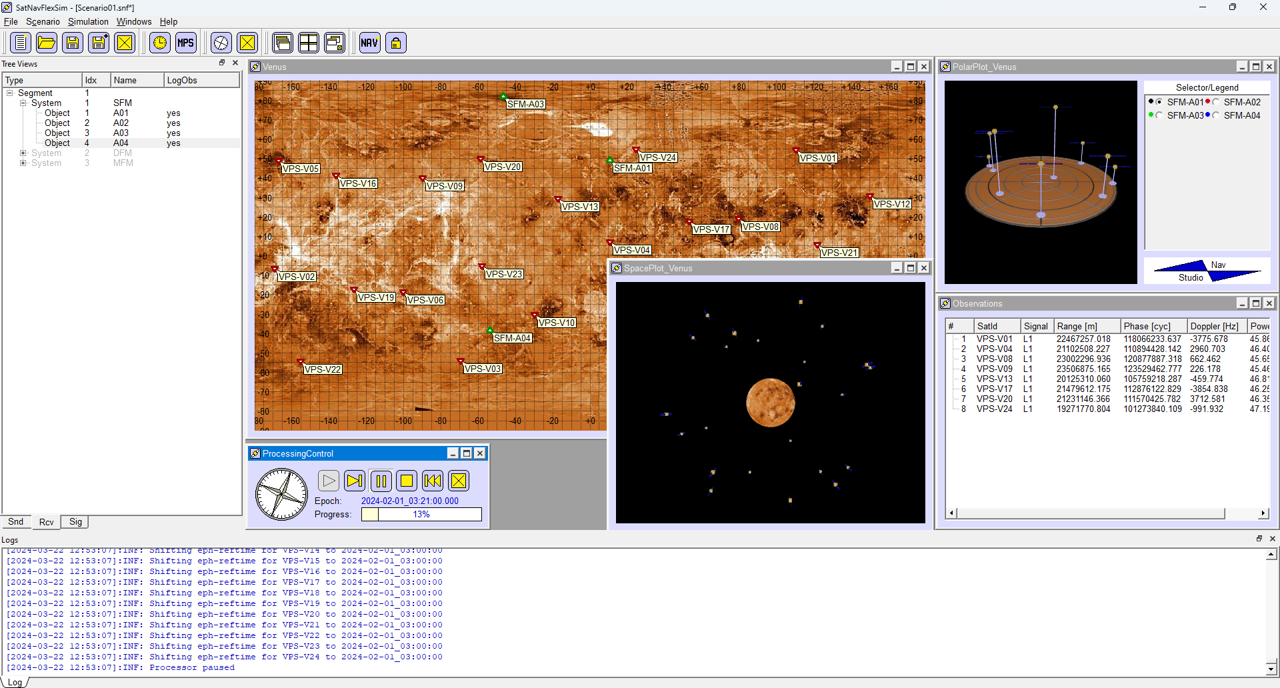Collapse the Segment tree node
This screenshot has width=1280, height=688.
(10, 93)
